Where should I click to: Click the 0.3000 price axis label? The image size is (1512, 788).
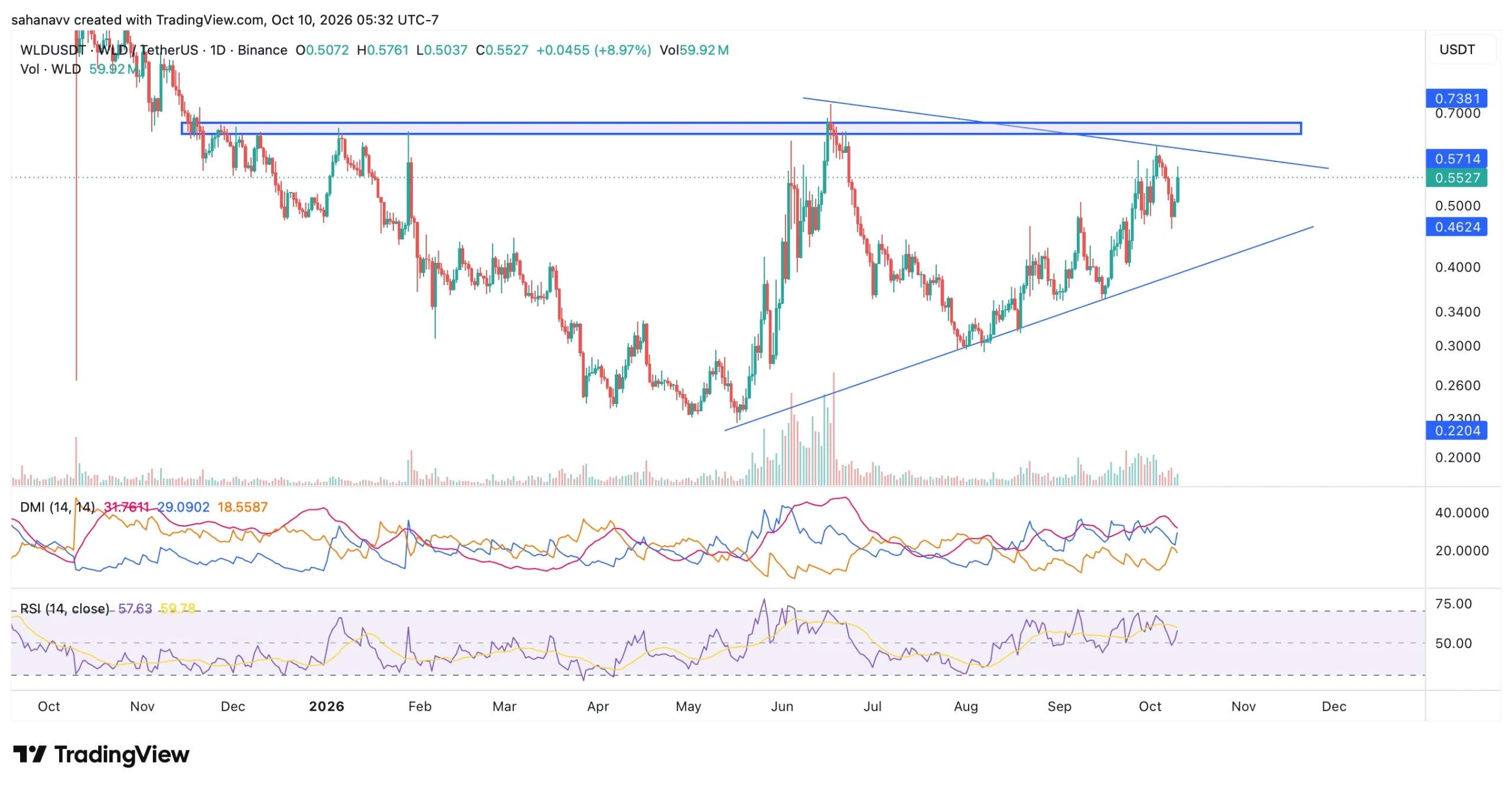pos(1458,346)
